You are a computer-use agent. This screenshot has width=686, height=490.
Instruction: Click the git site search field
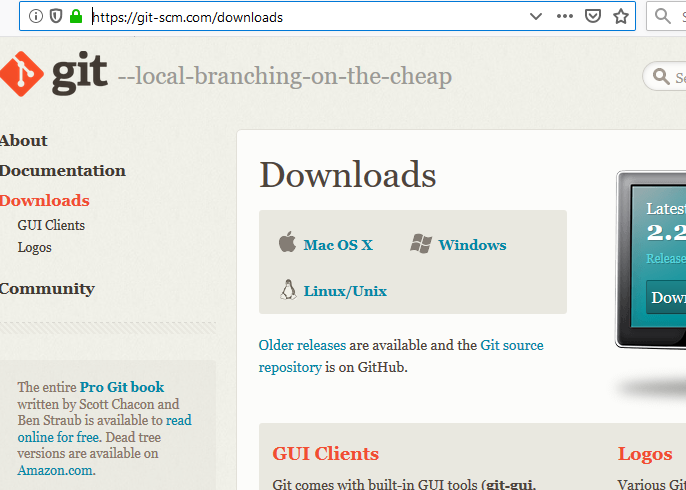(664, 77)
